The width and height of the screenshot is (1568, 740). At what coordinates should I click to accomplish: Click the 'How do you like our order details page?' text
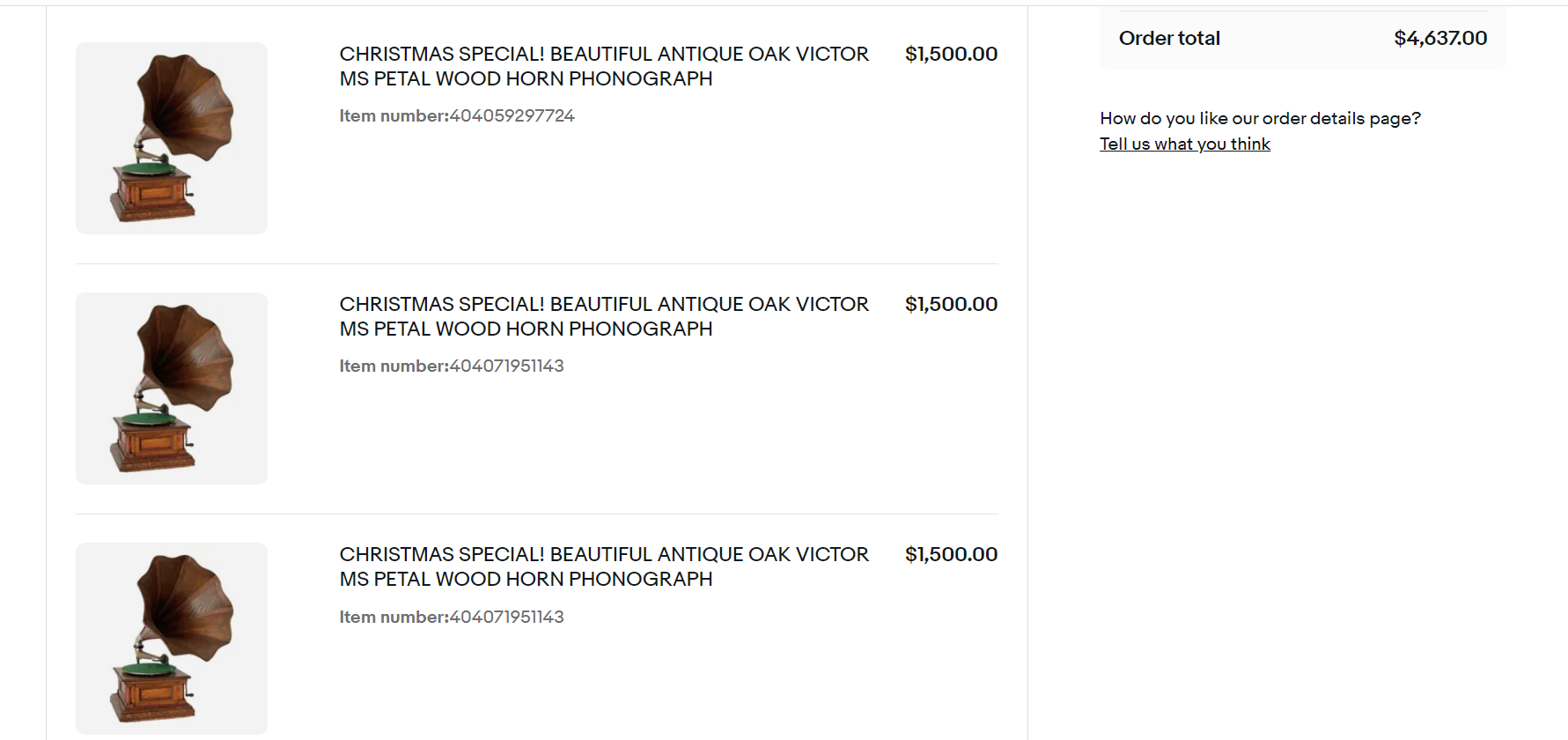click(1260, 118)
